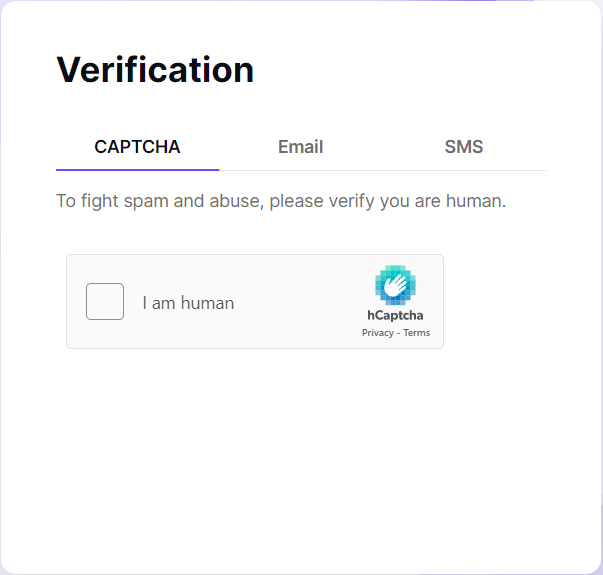This screenshot has height=575, width=603.
Task: Choose SMS as verification method
Action: coord(464,147)
